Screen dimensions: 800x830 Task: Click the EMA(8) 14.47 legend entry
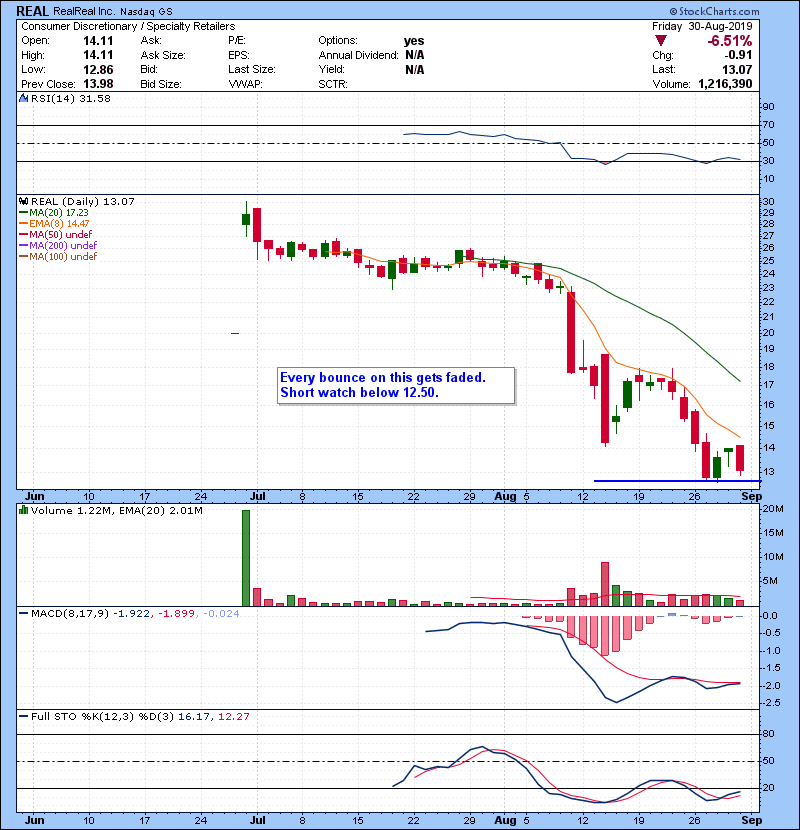tap(54, 224)
